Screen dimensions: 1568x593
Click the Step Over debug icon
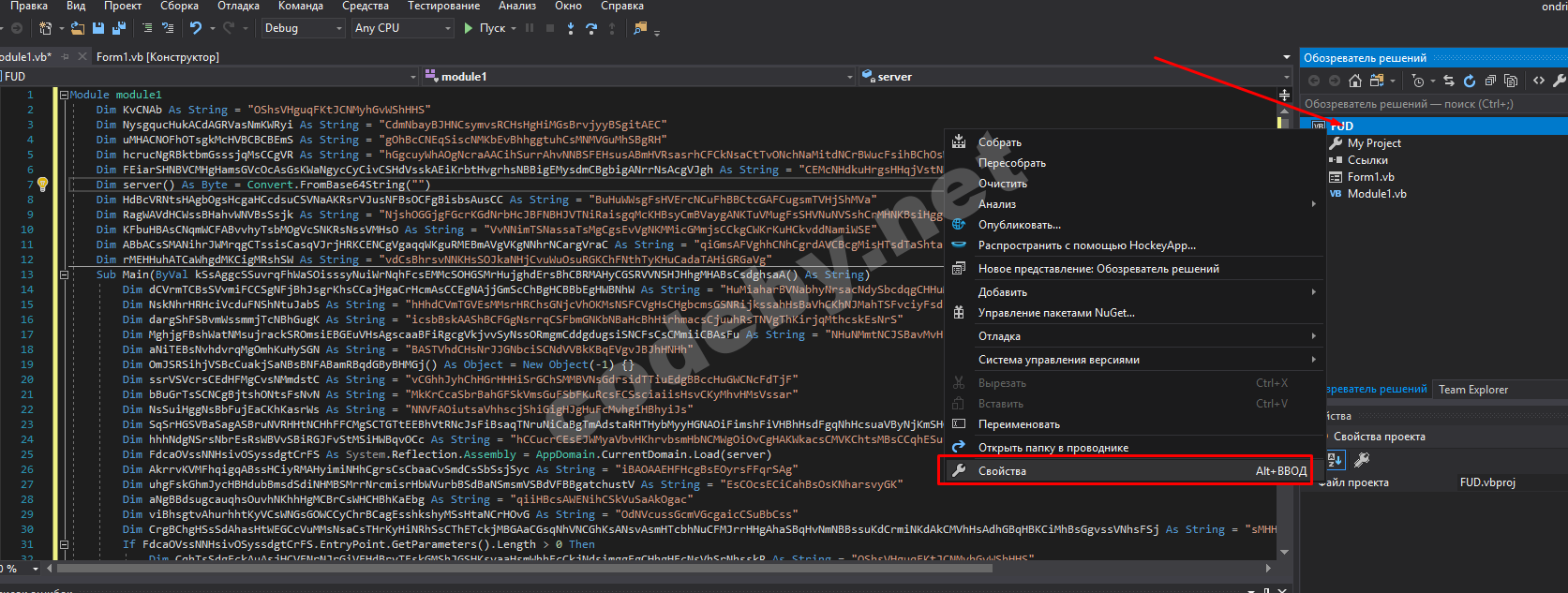591,28
